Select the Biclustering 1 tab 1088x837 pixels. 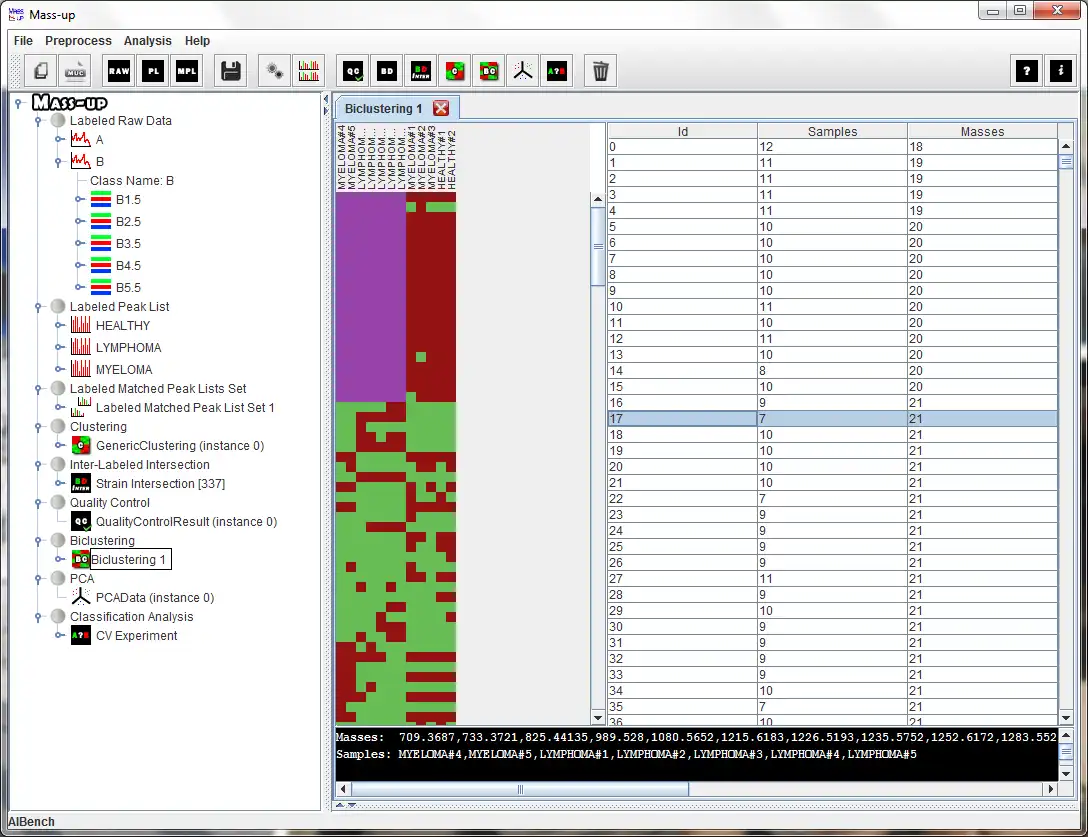(383, 109)
